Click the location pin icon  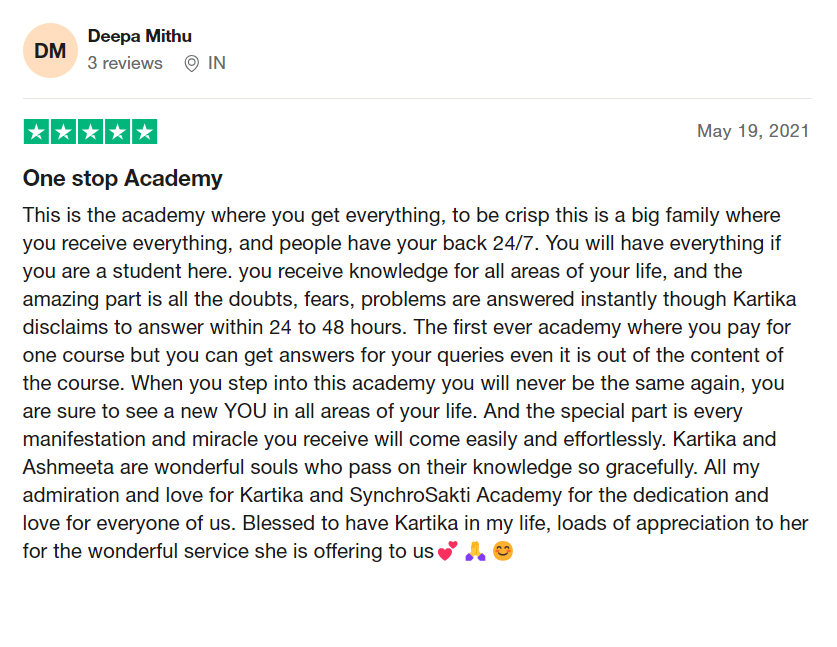click(192, 63)
